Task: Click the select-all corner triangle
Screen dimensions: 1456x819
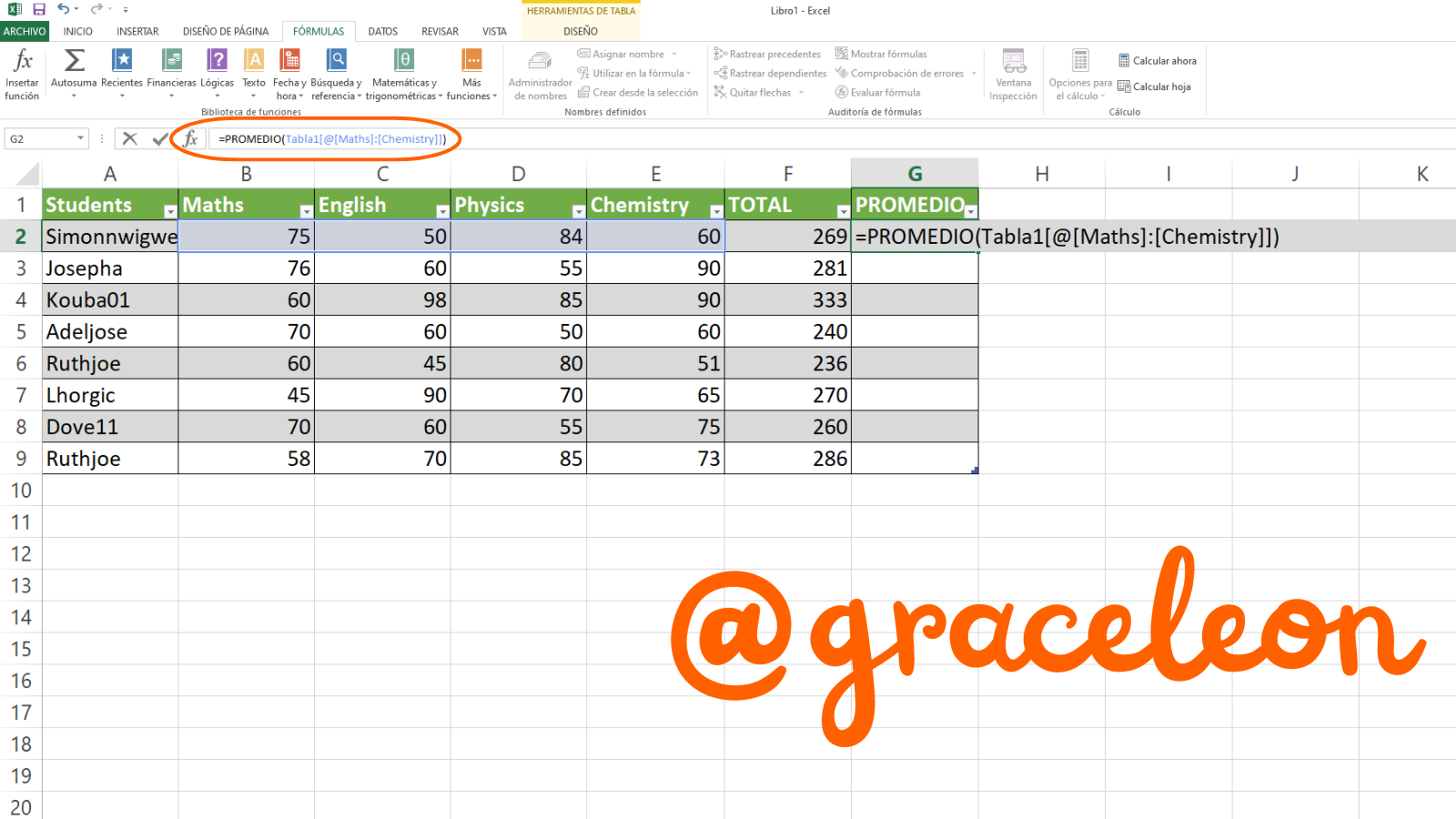Action: tap(28, 174)
